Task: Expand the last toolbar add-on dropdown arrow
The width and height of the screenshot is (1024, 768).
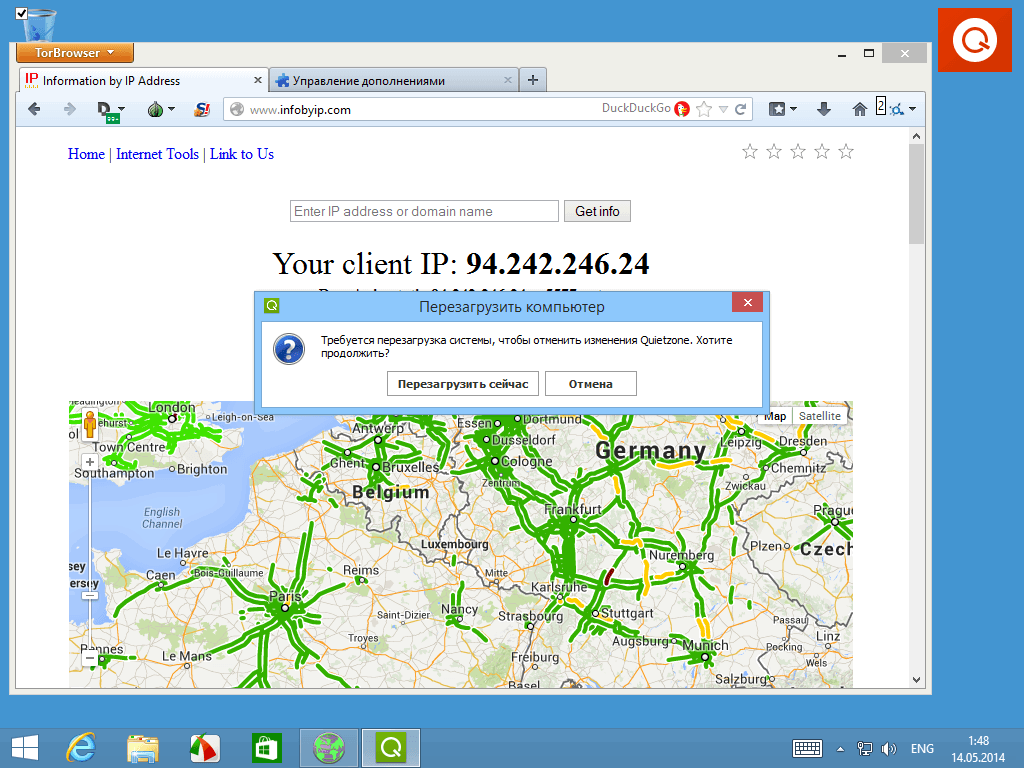Action: click(x=912, y=109)
